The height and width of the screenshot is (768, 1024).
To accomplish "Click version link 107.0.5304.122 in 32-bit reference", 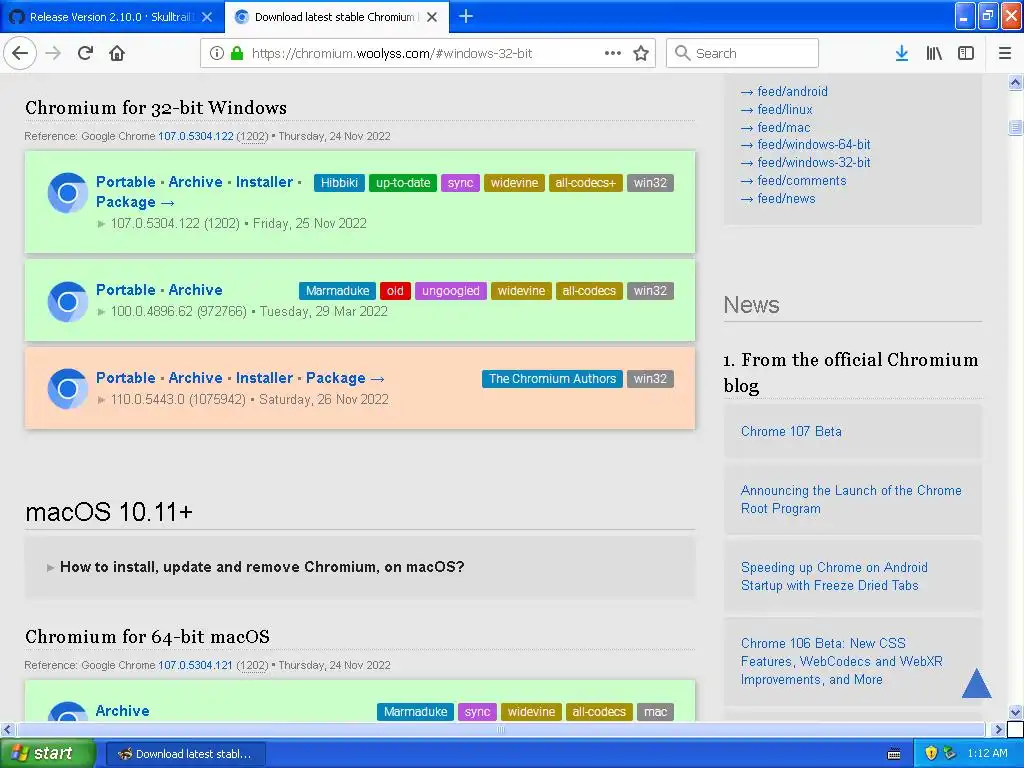I will coord(195,136).
